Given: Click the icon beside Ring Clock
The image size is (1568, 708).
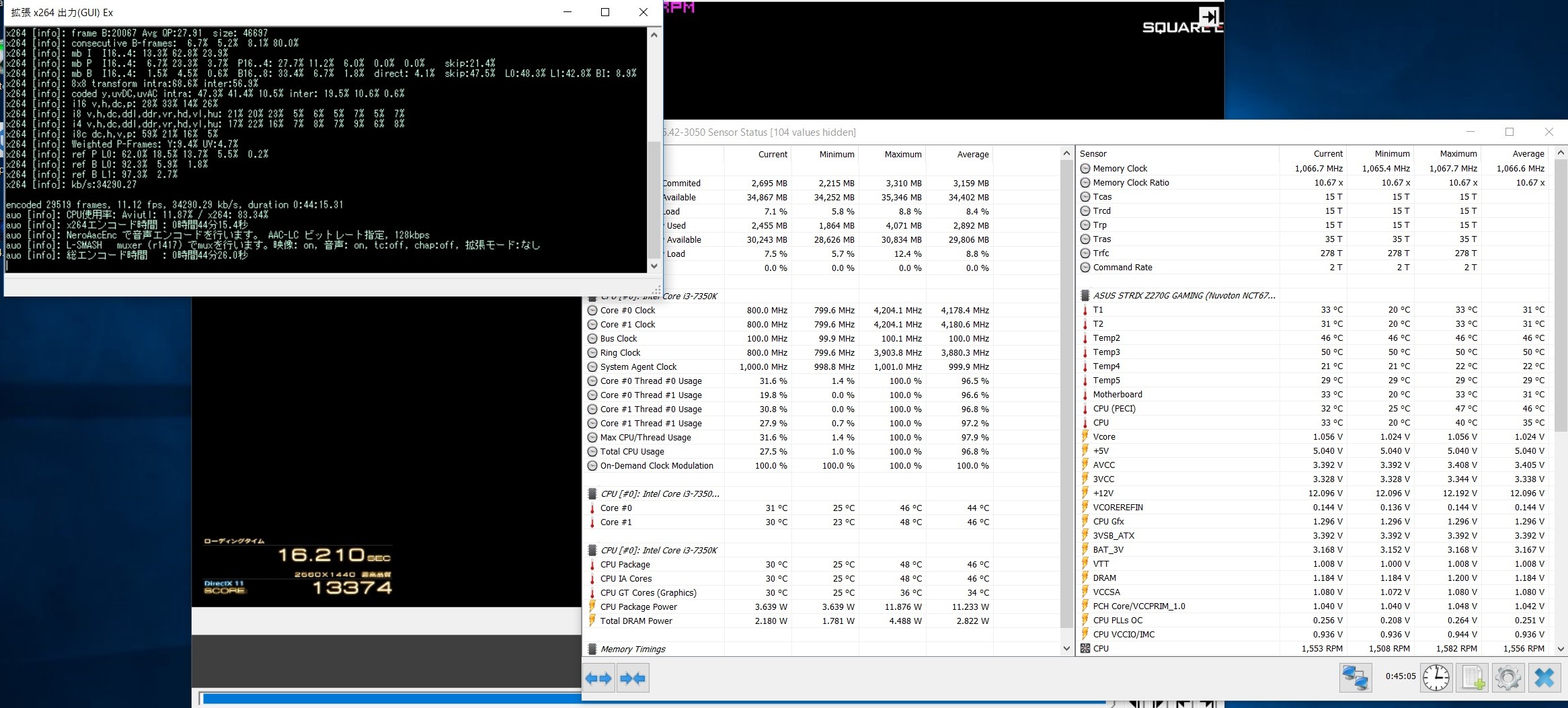Looking at the screenshot, I should click(592, 352).
